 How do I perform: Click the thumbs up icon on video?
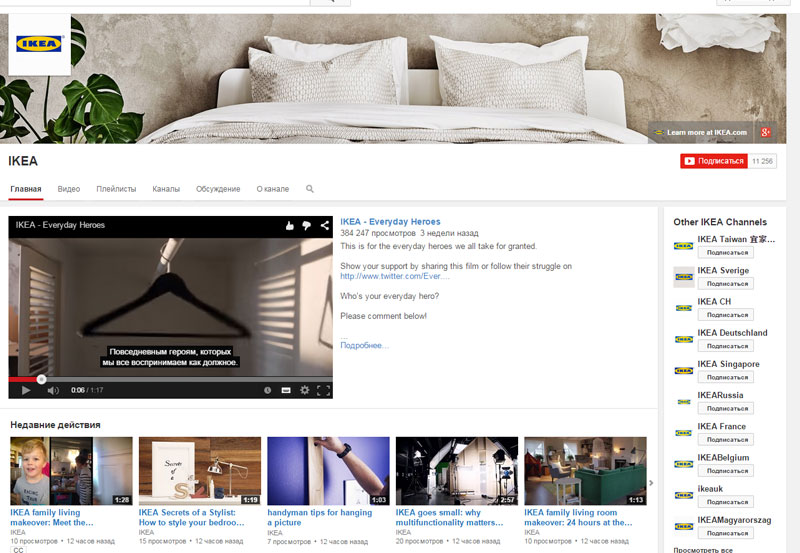pos(290,226)
